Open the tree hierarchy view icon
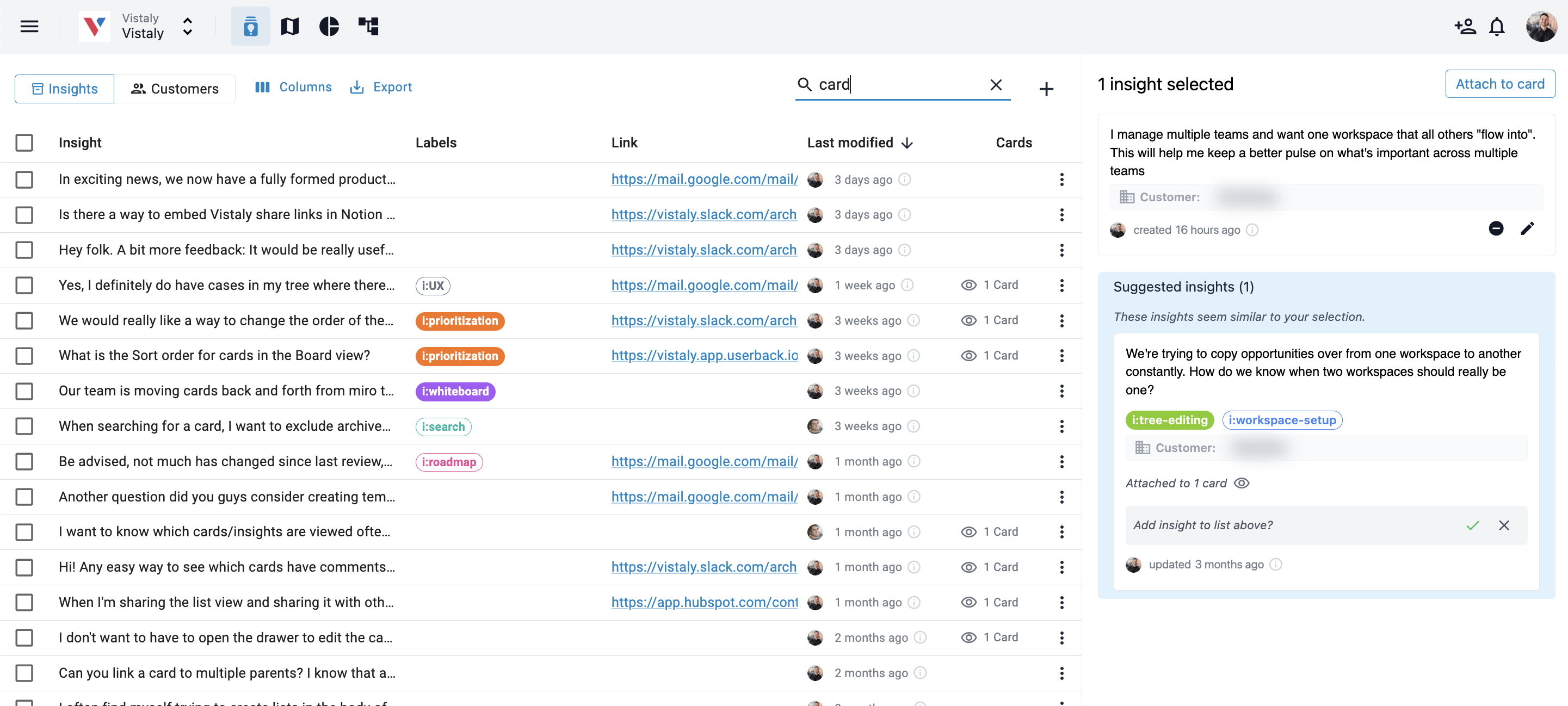Screen dimensions: 1568x706 pos(368,26)
